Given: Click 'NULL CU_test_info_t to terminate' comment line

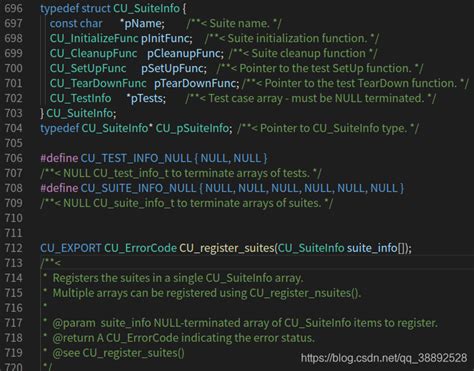Looking at the screenshot, I should [x=181, y=173].
